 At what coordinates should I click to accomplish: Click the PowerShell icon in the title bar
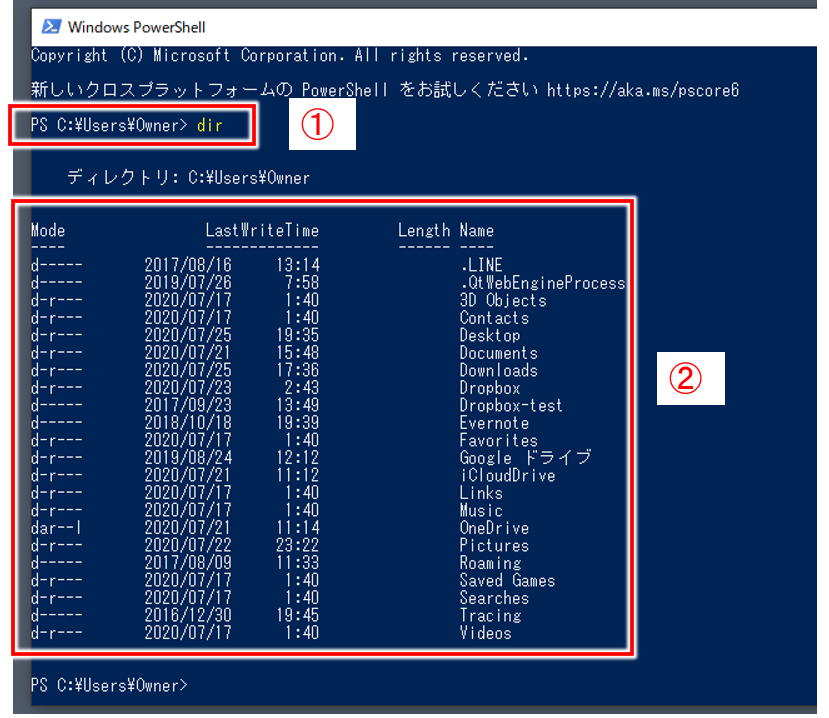(51, 26)
